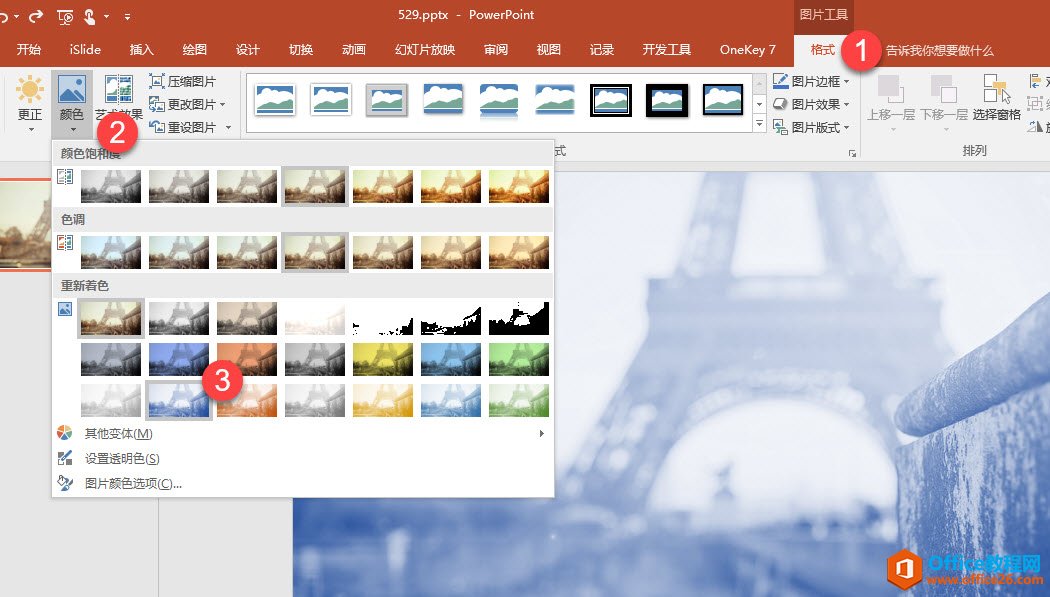Screen dimensions: 1050x597
Task: Open the 选择窗格 selection pane
Action: click(996, 98)
